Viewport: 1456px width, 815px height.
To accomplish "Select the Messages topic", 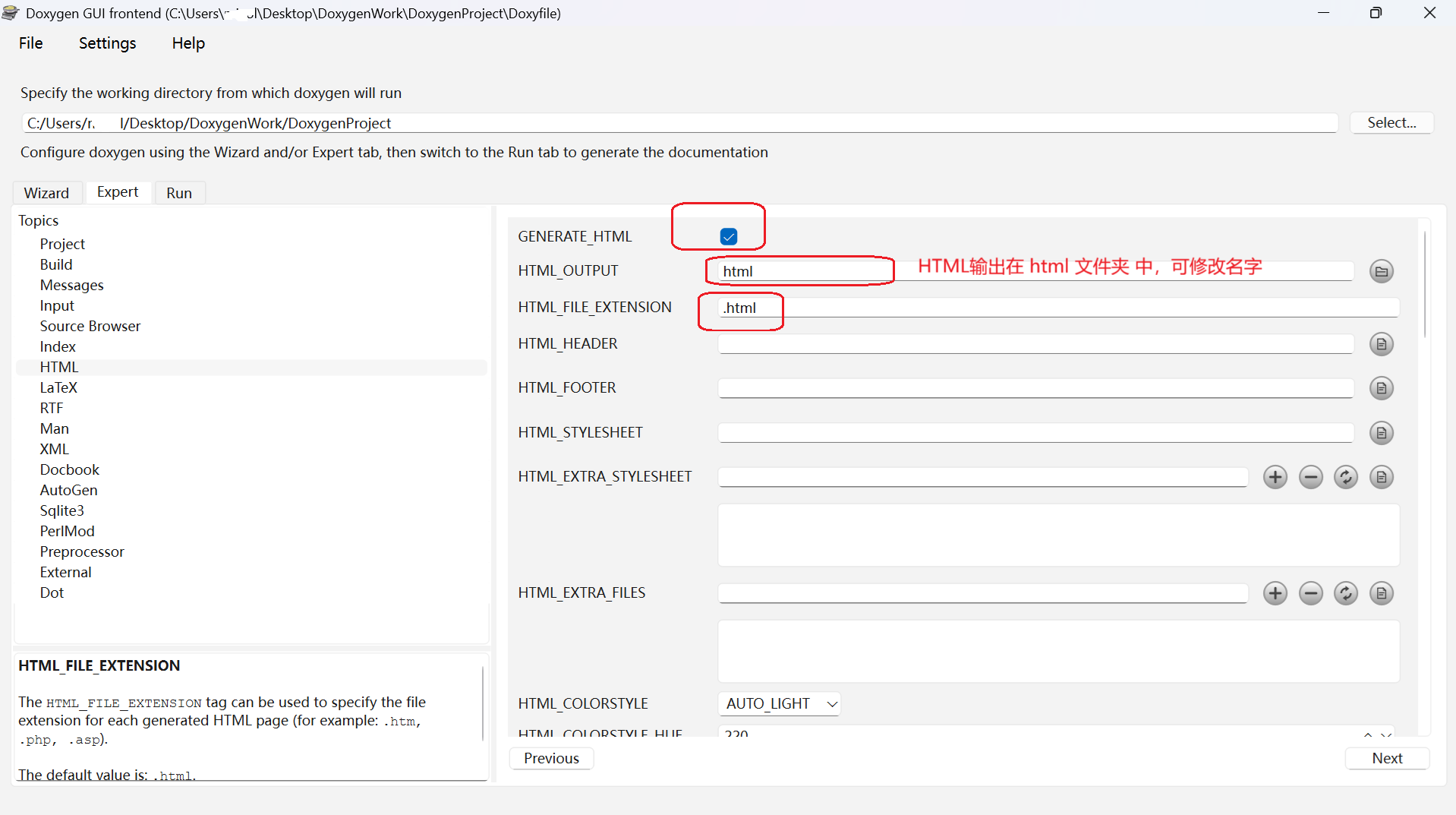I will pyautogui.click(x=71, y=285).
